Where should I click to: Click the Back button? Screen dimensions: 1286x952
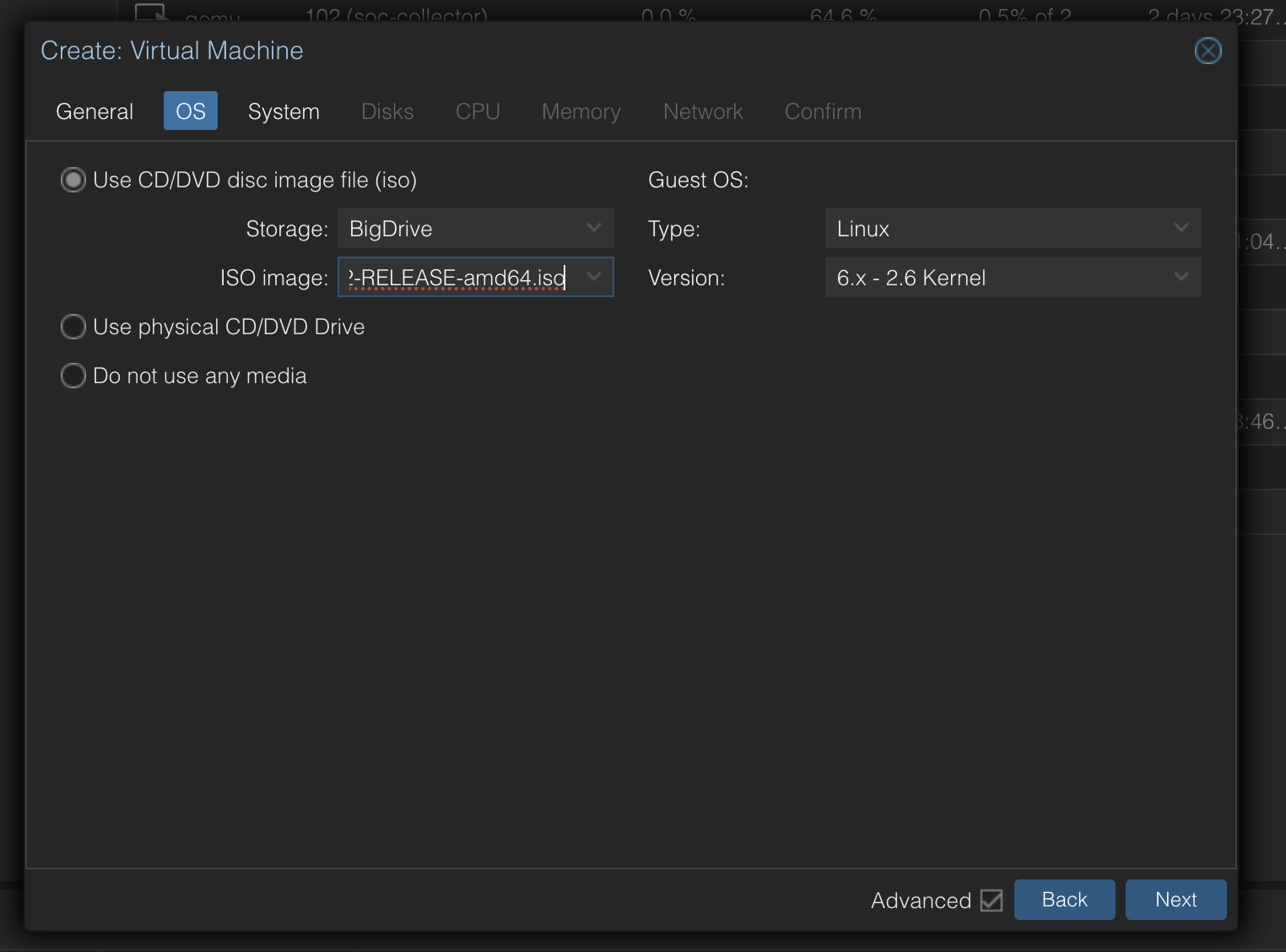pos(1064,900)
